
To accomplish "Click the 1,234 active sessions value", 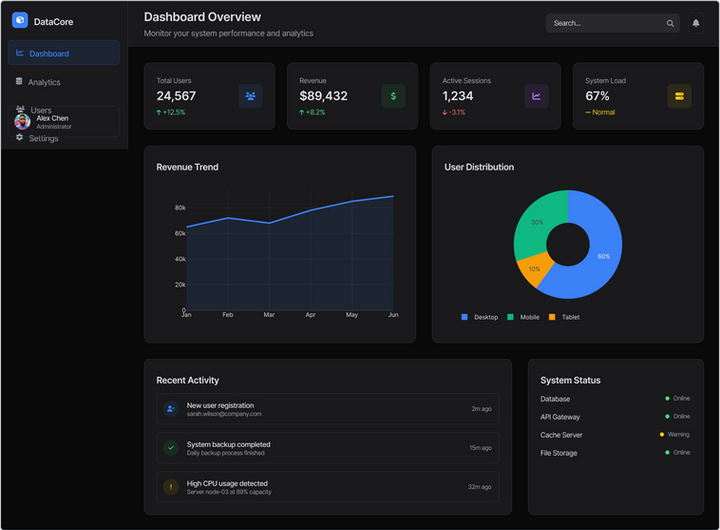I will (457, 96).
